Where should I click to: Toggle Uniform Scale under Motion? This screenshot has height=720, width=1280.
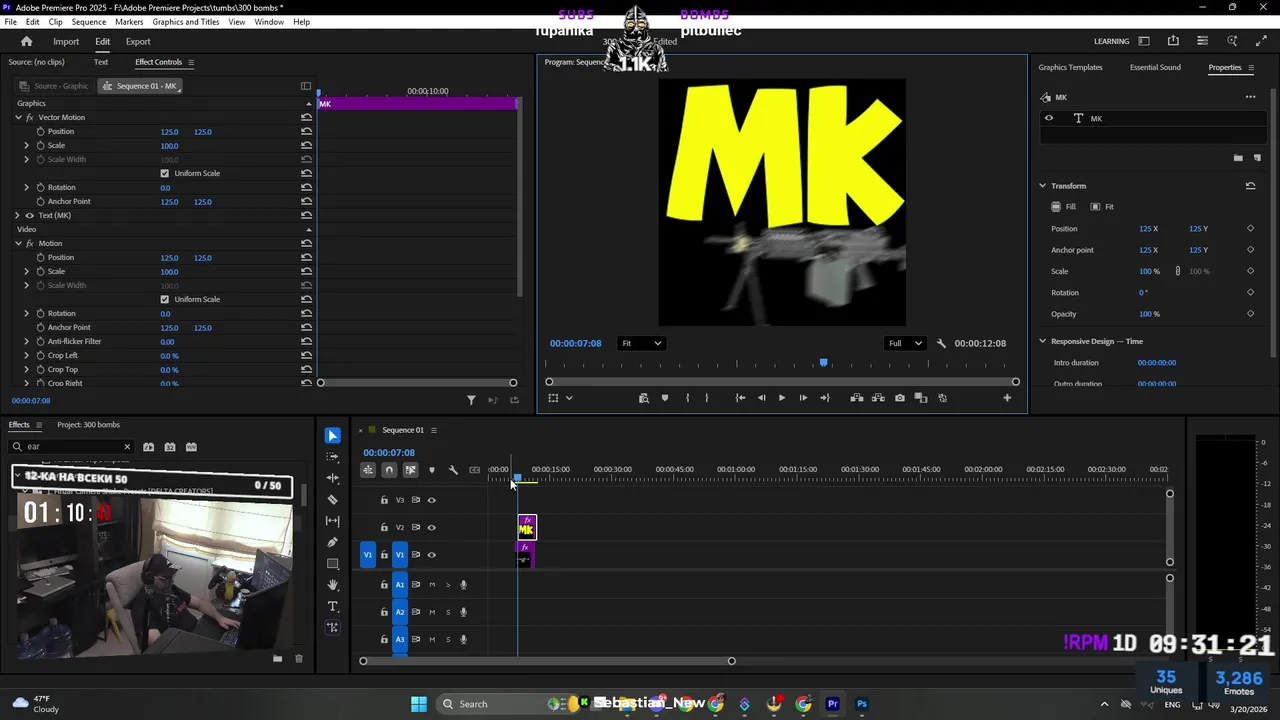coord(165,299)
